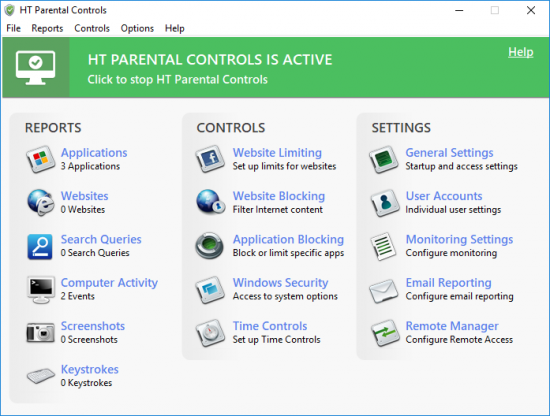Click the '0 Websites' text
Viewport: 550px width, 416px height.
(x=82, y=209)
